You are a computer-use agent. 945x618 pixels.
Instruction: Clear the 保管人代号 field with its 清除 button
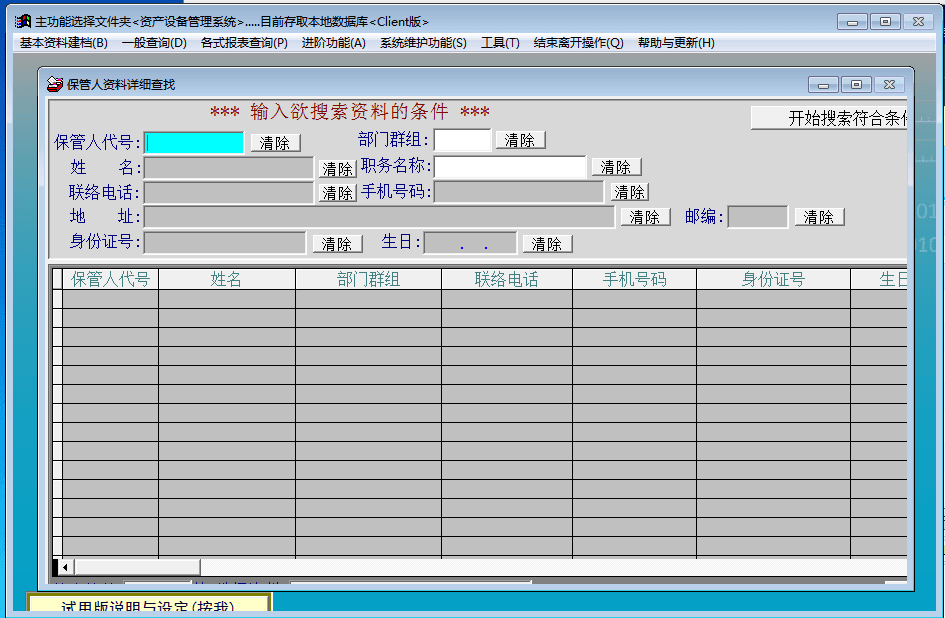[x=275, y=143]
